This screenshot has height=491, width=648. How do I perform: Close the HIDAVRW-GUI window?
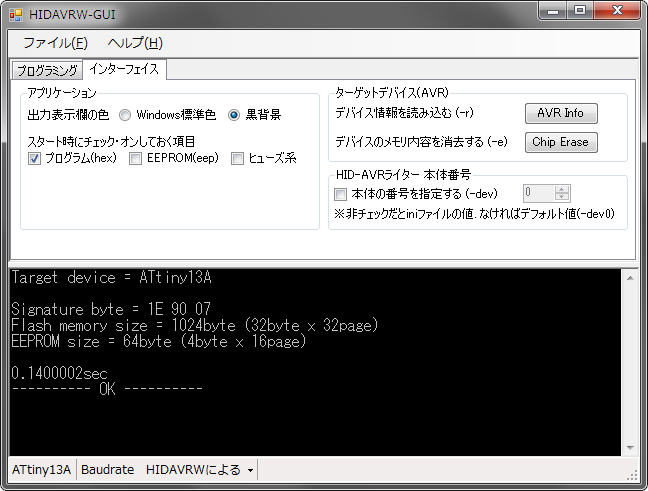[x=617, y=11]
